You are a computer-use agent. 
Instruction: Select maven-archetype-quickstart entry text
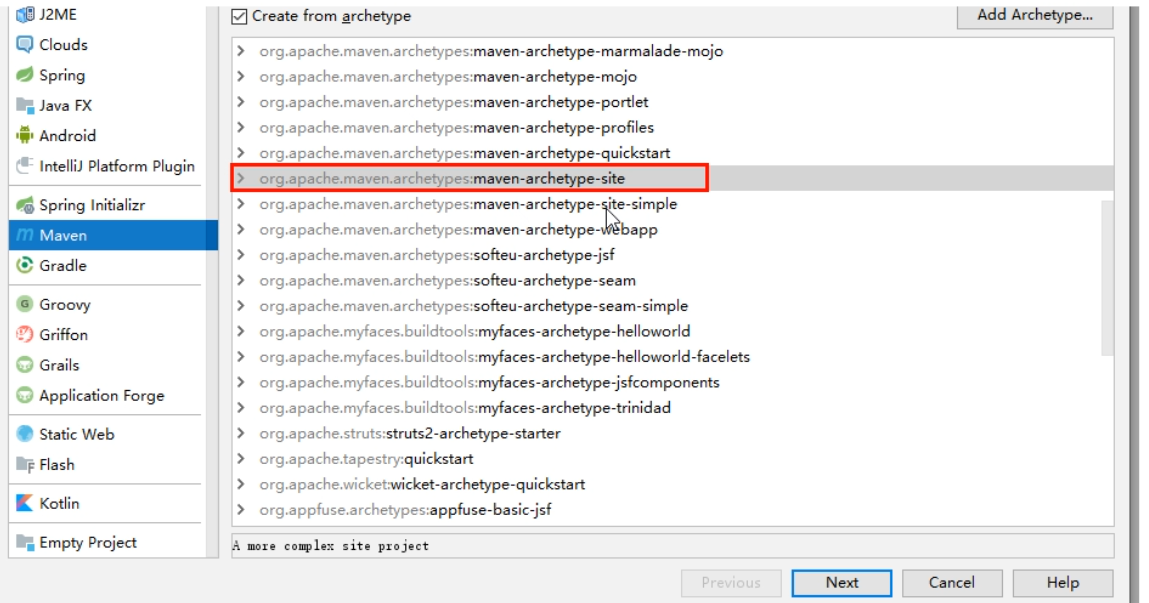[x=465, y=153]
